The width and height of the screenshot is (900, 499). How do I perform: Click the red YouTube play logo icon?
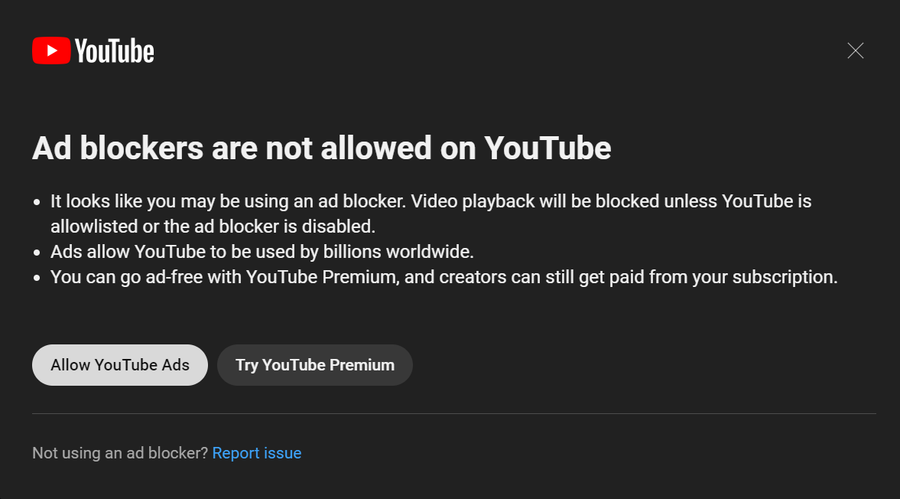[52, 51]
